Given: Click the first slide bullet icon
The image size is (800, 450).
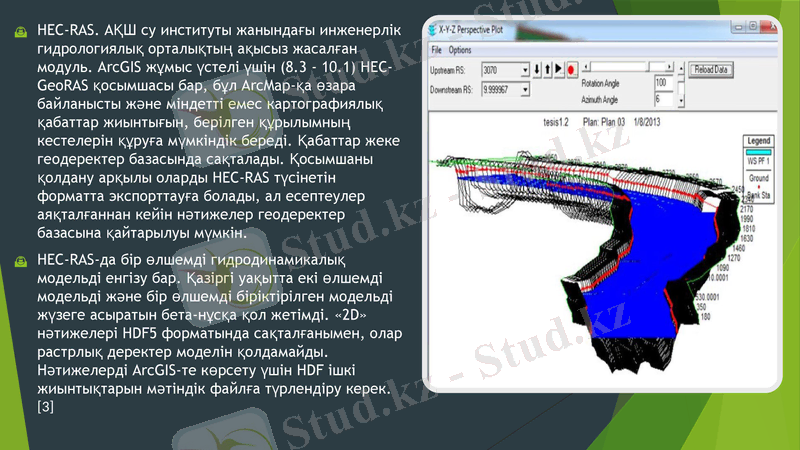Looking at the screenshot, I should [21, 32].
